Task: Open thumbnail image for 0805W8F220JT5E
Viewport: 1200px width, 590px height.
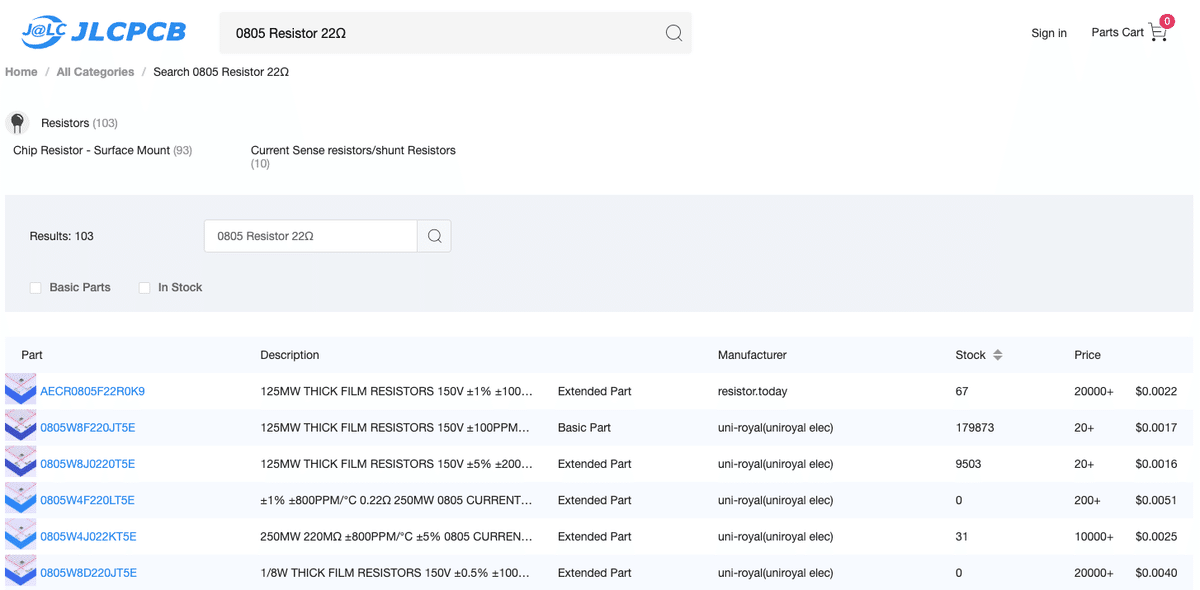Action: (20, 427)
